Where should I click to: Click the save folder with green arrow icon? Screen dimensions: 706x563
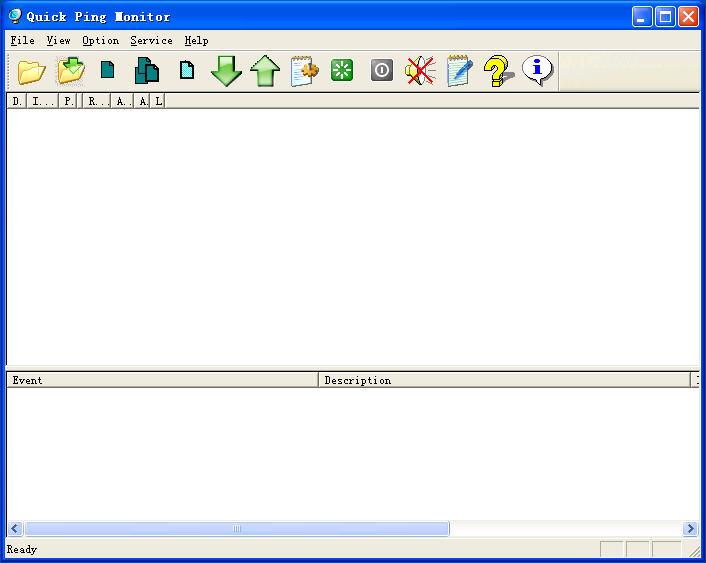[x=71, y=70]
